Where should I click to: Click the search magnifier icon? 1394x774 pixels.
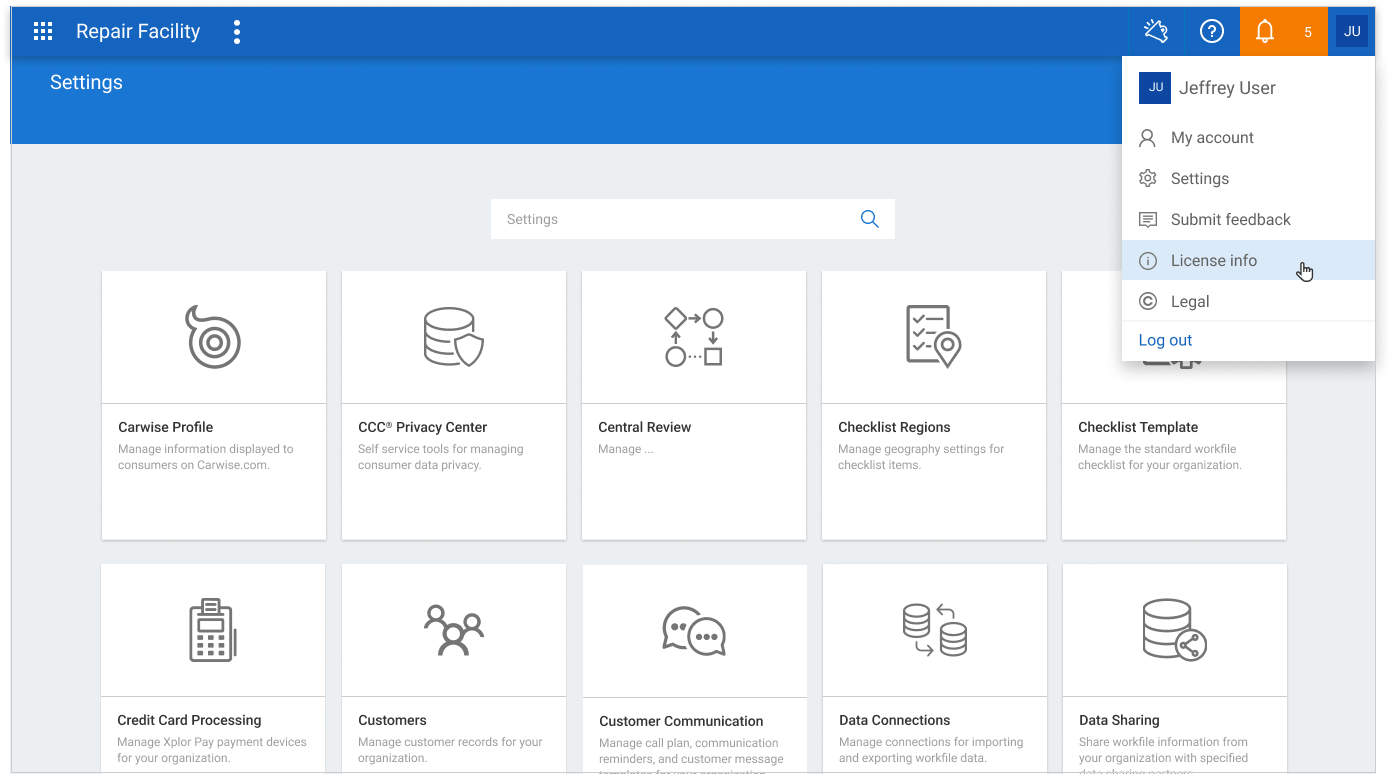tap(870, 219)
